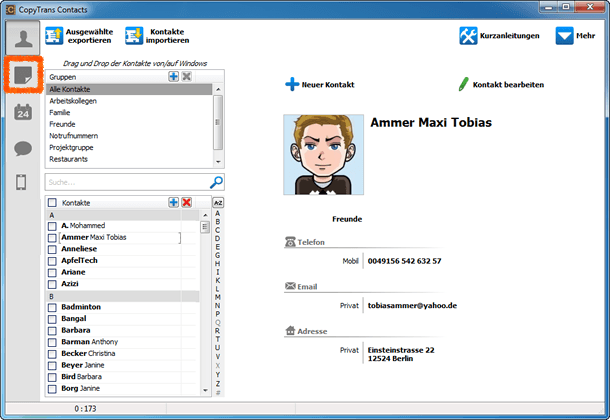This screenshot has height=420, width=610.
Task: Click the Gruppen header label
Action: coord(63,77)
